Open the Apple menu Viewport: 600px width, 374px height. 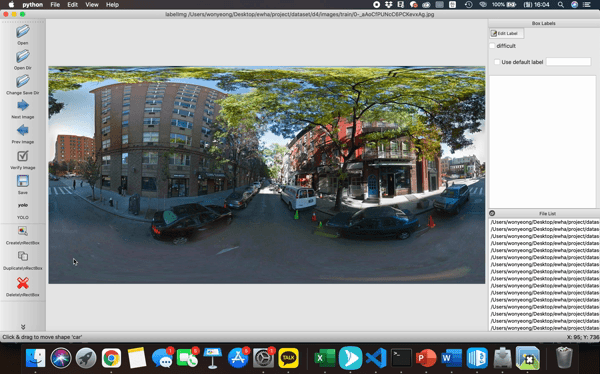[11, 5]
